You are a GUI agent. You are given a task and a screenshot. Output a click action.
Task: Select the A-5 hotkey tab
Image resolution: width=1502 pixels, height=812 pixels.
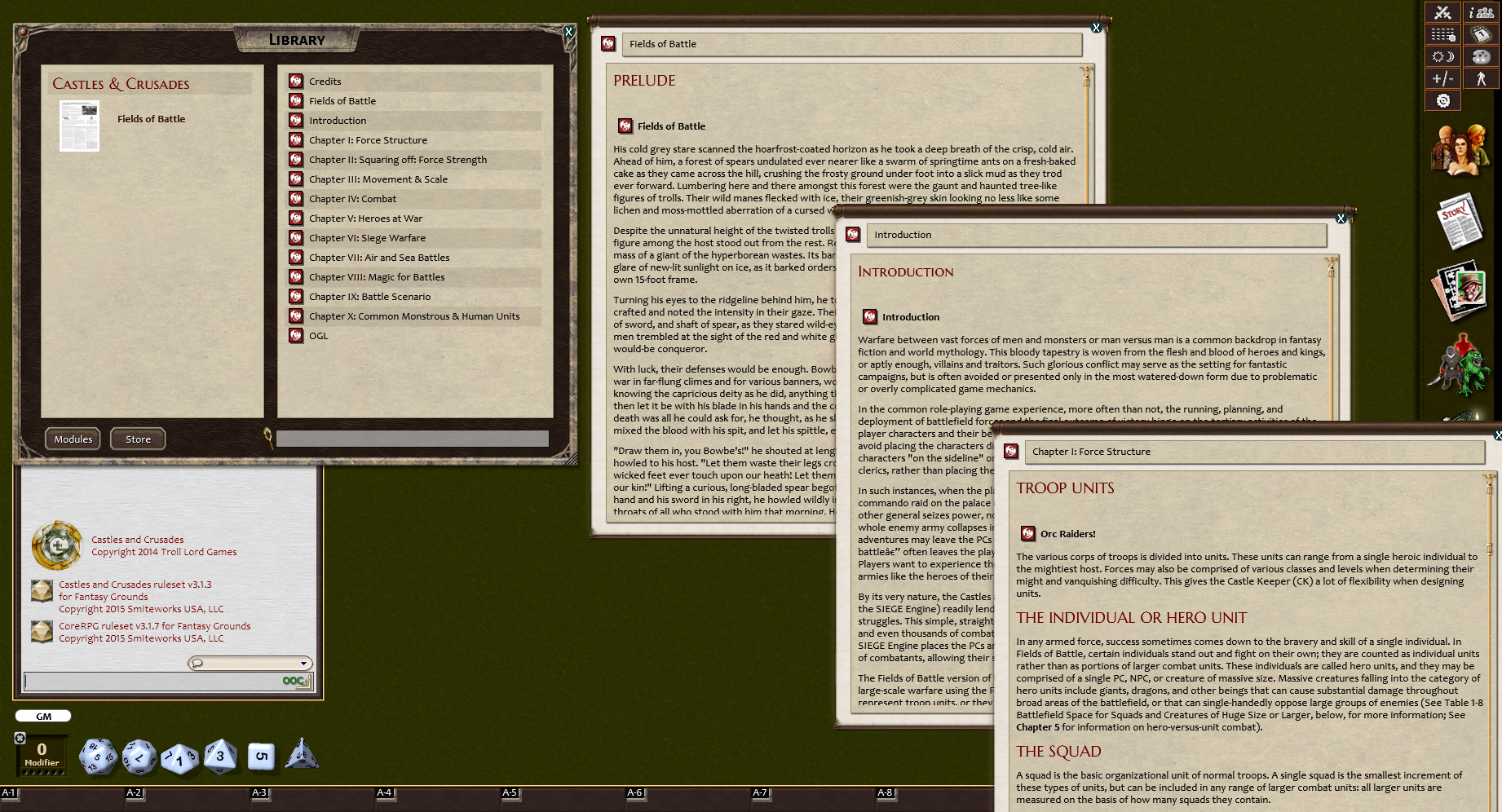pyautogui.click(x=511, y=792)
